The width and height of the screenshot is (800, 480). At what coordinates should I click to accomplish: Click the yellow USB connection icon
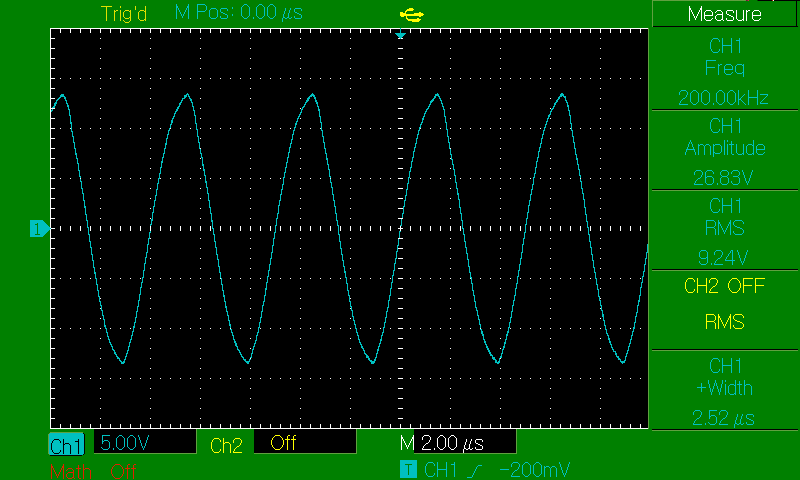[410, 14]
